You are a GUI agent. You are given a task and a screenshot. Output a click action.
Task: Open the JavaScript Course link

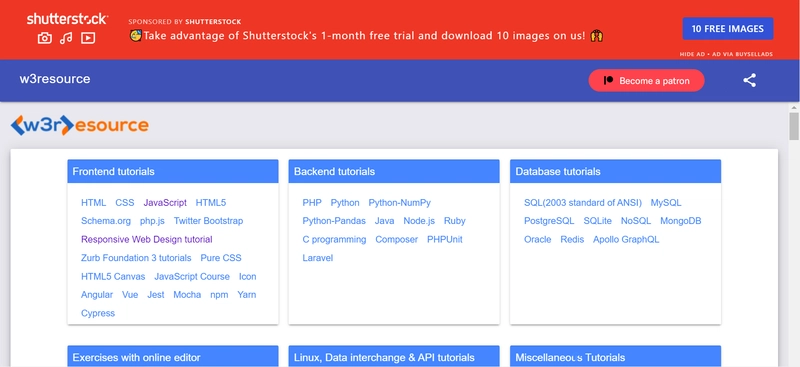(x=192, y=277)
